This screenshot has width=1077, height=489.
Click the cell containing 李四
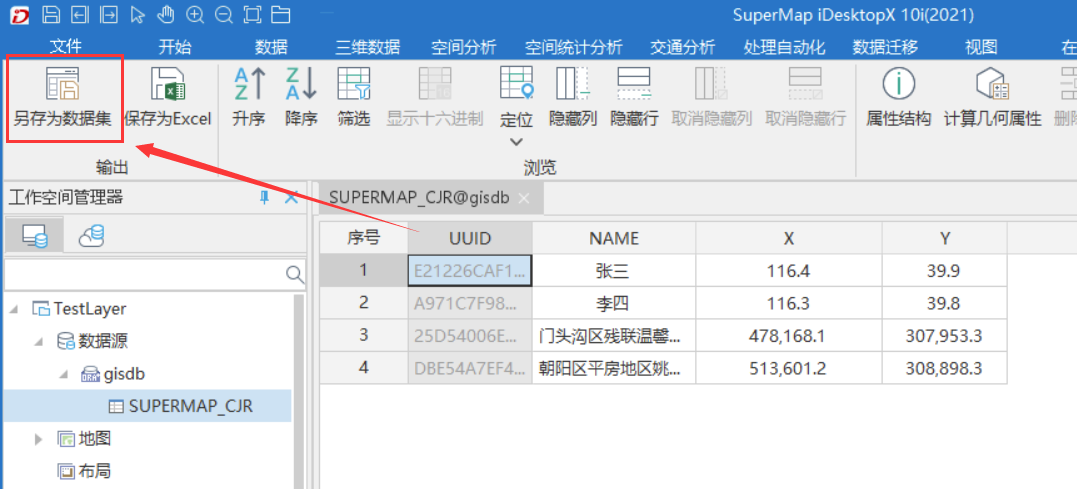[614, 303]
